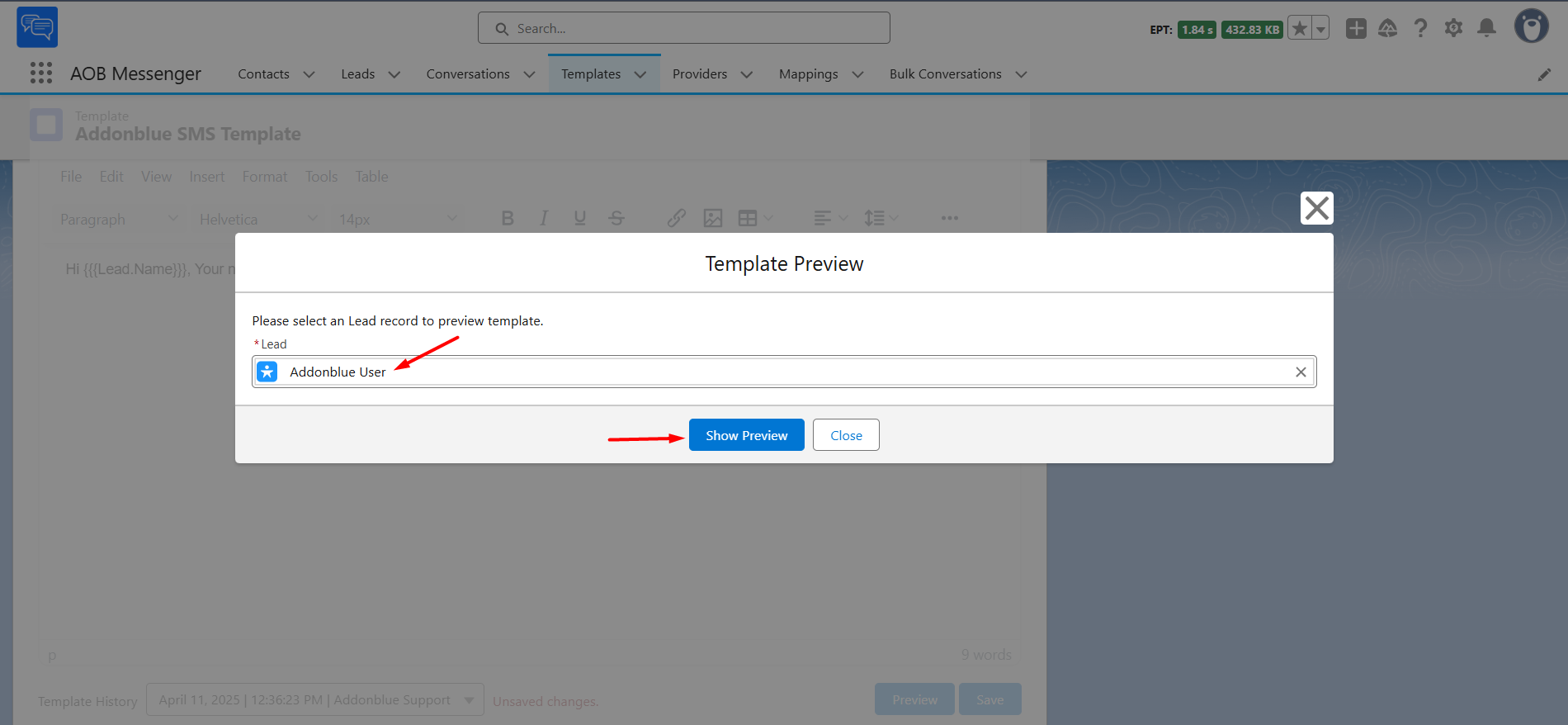Switch to the Templates tab
This screenshot has width=1568, height=725.
[x=591, y=74]
